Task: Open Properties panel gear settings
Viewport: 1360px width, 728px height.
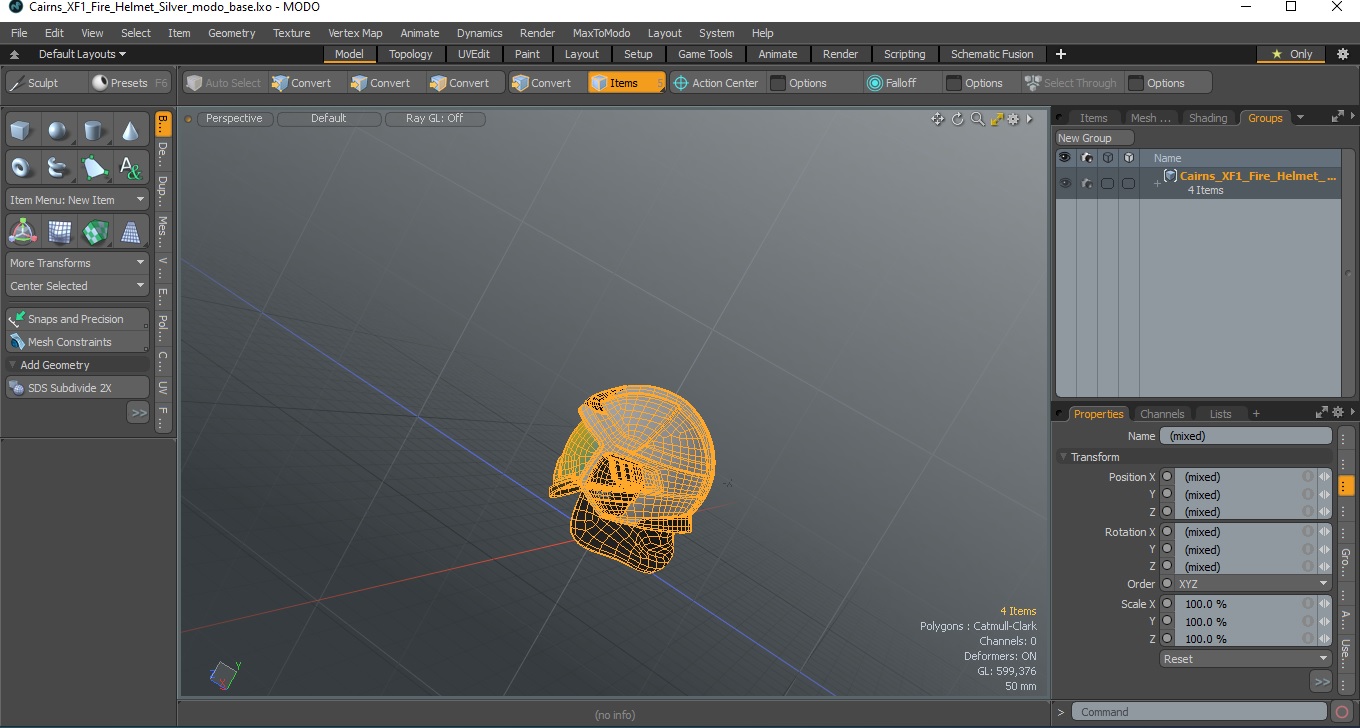Action: coord(1338,412)
